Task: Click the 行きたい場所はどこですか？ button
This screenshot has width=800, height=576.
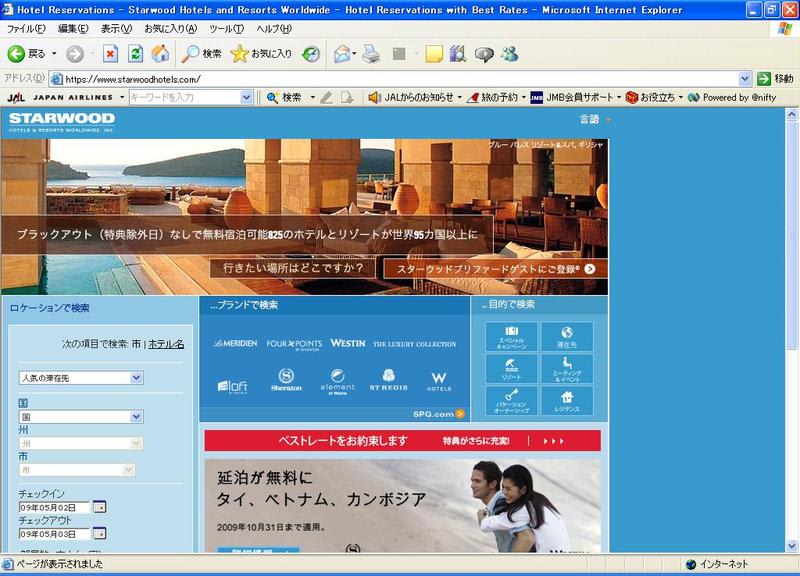Action: coord(292,268)
